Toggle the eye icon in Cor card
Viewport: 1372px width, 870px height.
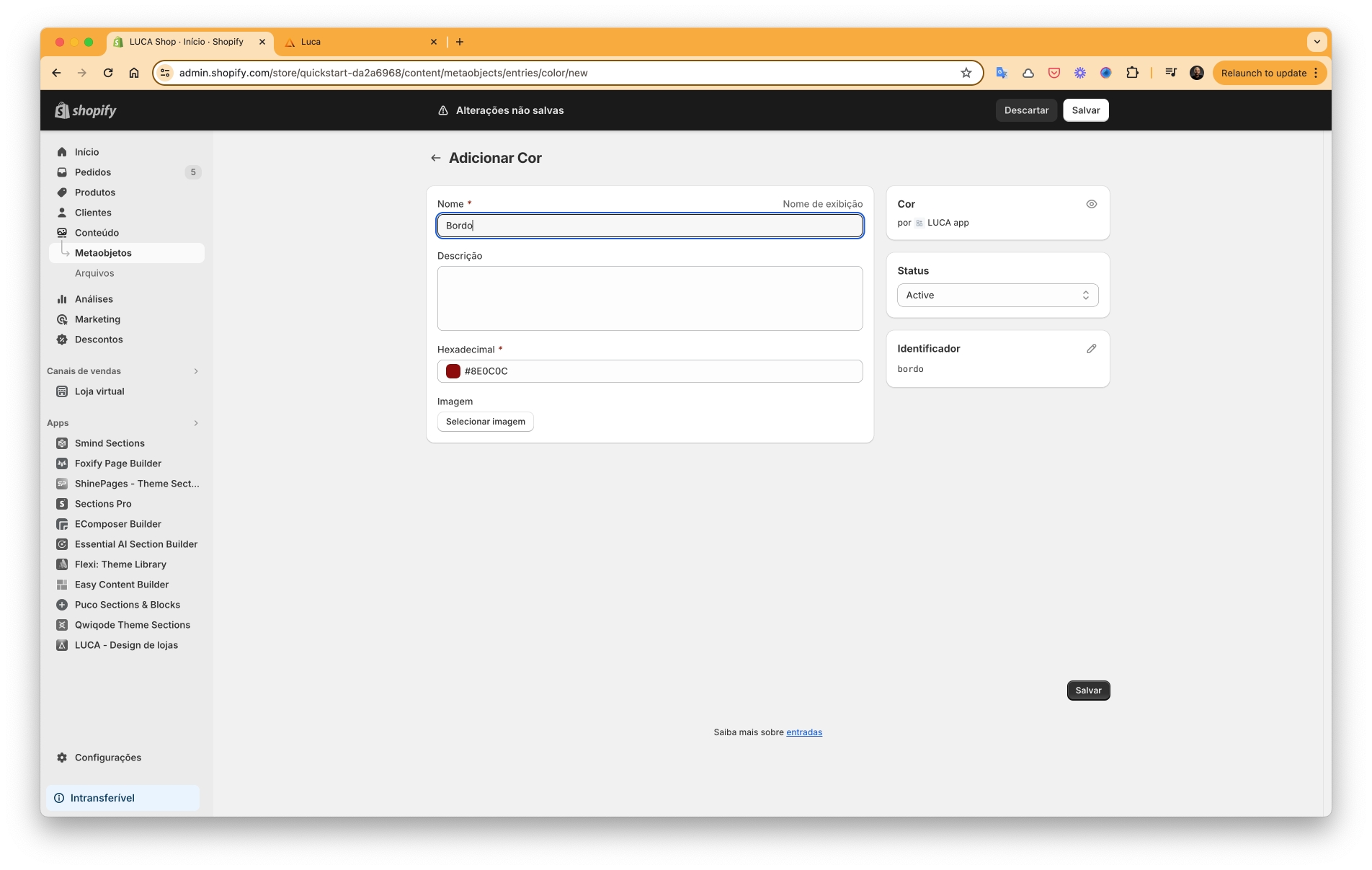1091,204
